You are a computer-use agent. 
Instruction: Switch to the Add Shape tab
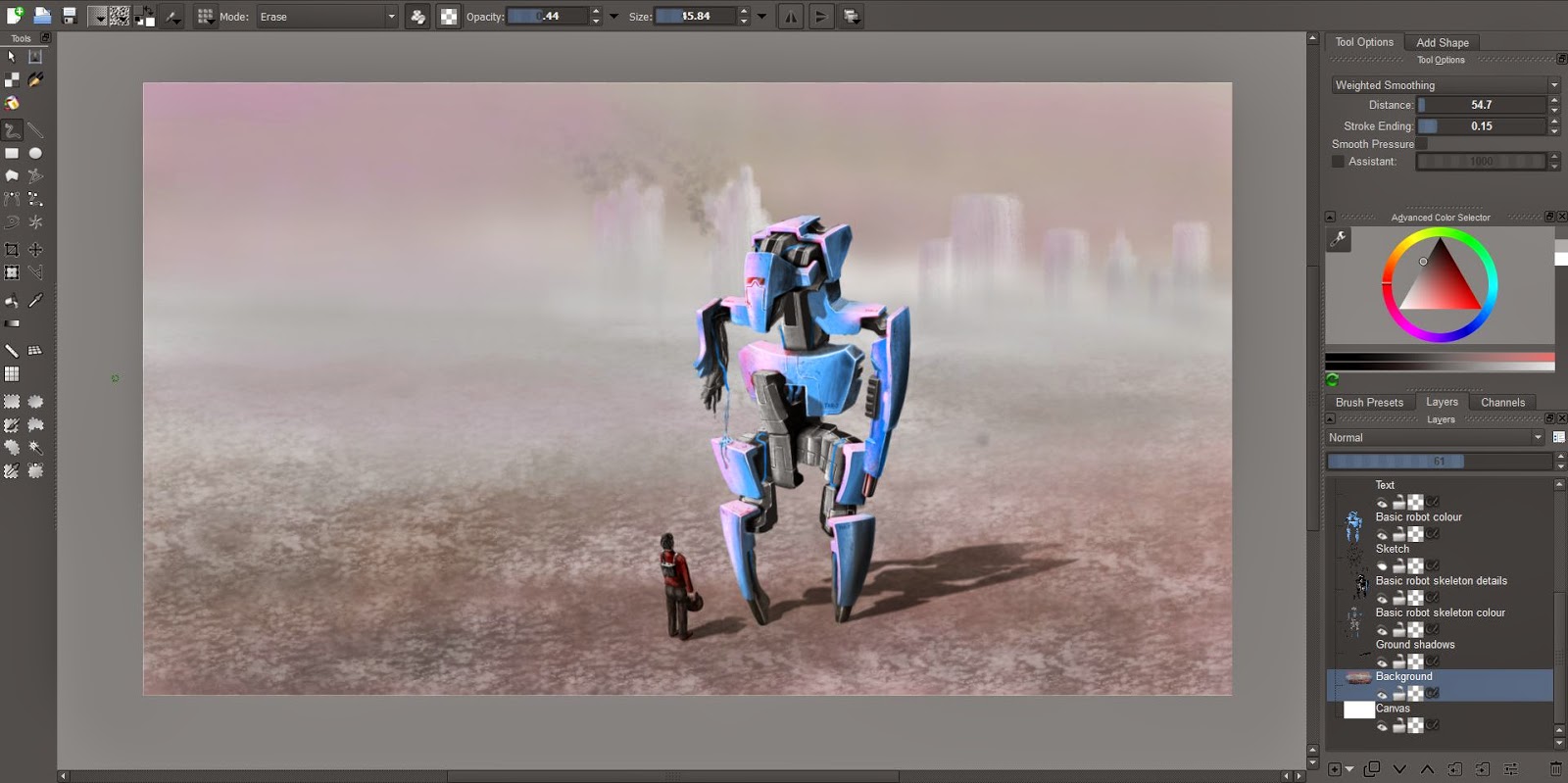coord(1443,42)
